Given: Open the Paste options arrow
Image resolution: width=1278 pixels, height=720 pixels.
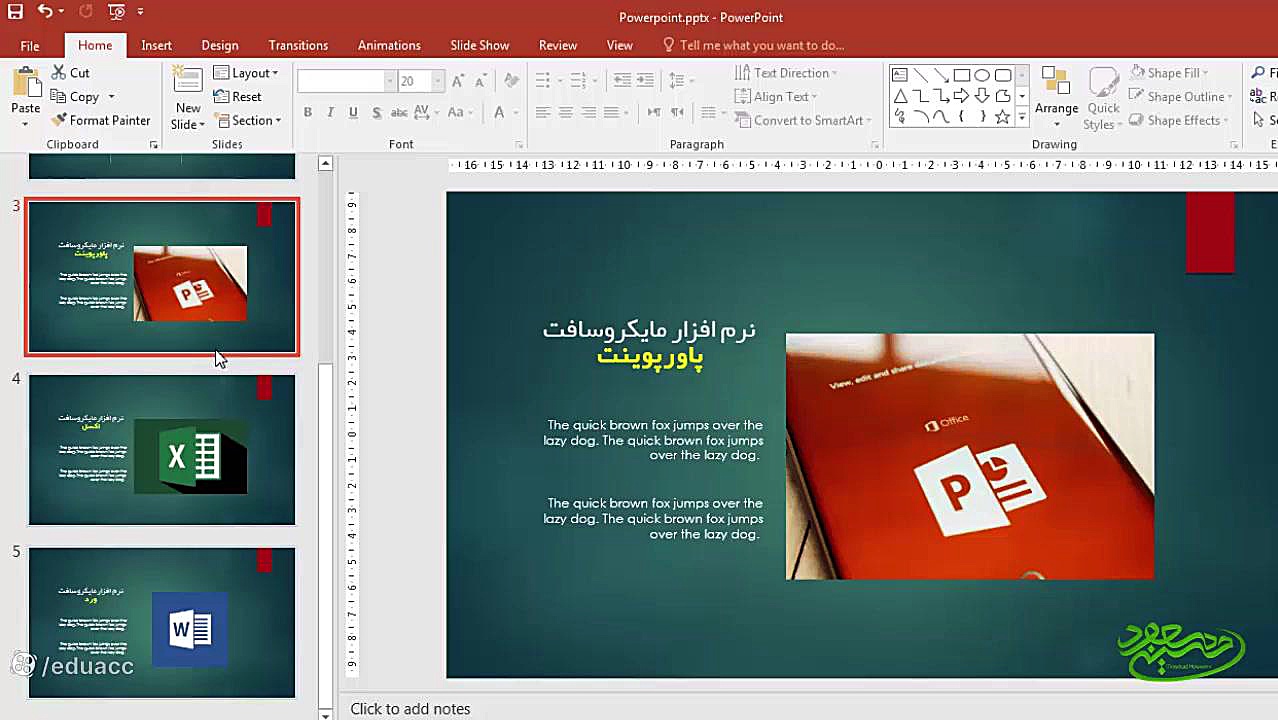Looking at the screenshot, I should click(x=25, y=124).
